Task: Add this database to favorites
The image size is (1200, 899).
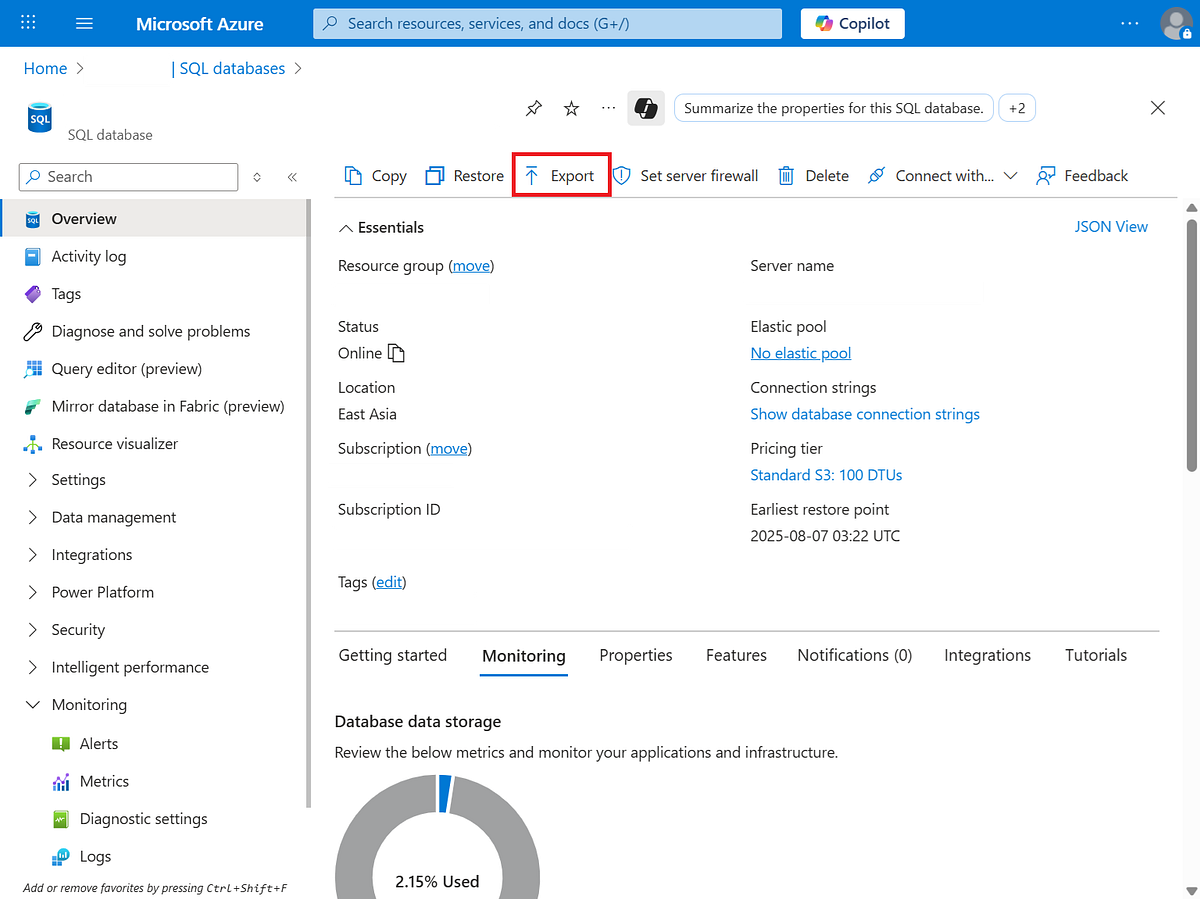Action: click(570, 108)
